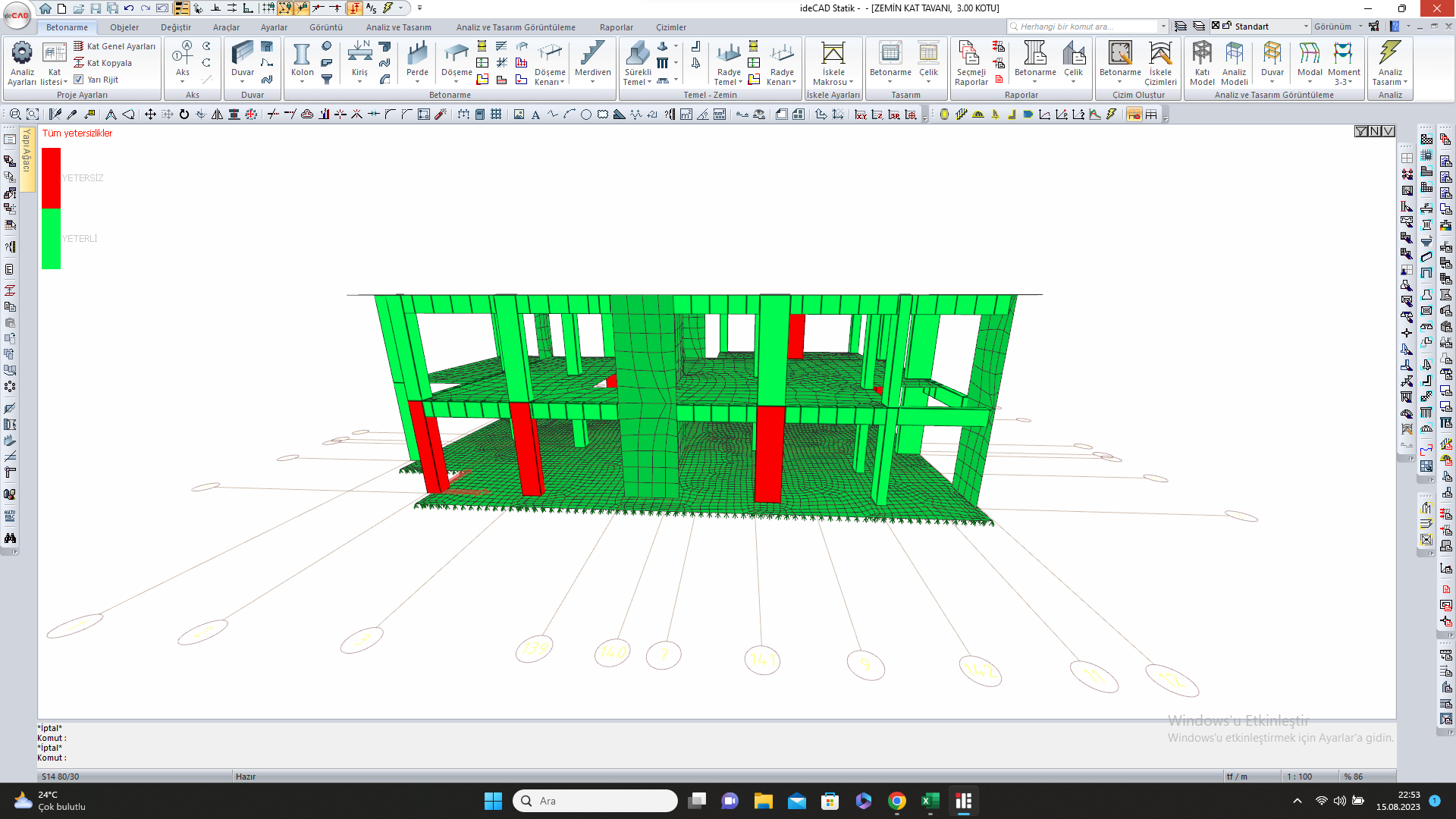The image size is (1456, 819).
Task: Open İskele Çizimleri drawings
Action: click(x=1160, y=64)
